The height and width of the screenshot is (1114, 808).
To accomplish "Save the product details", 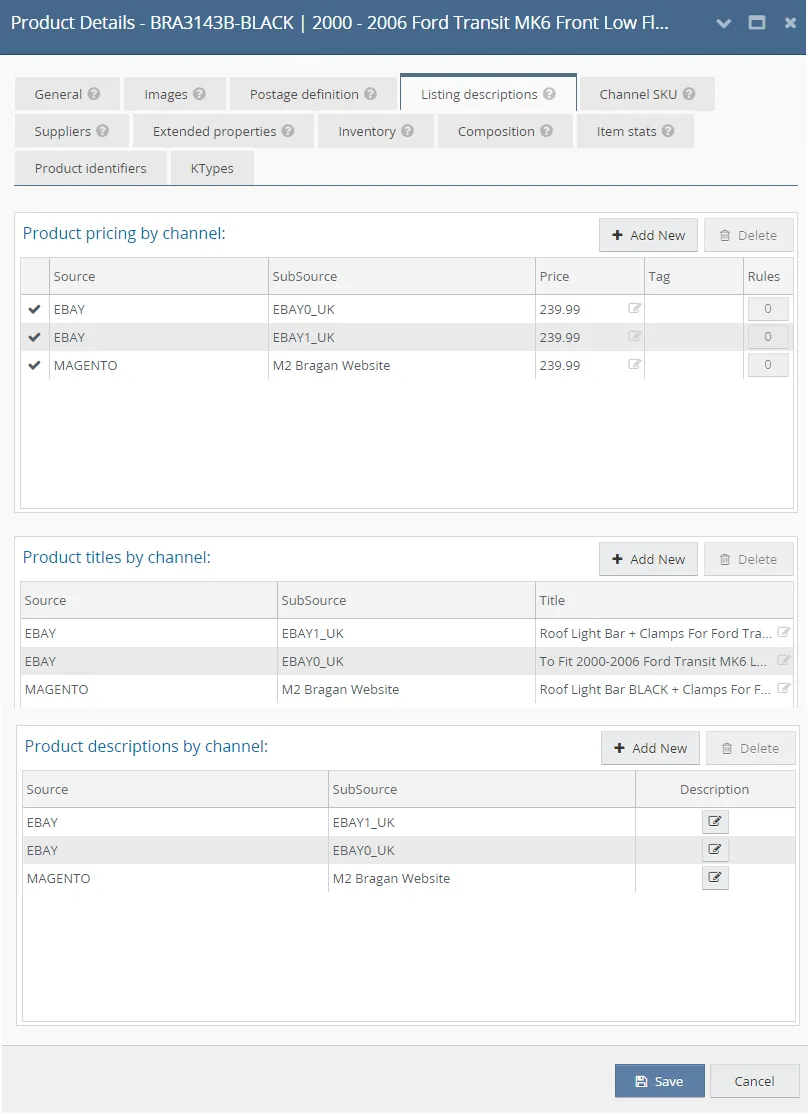I will 659,1081.
